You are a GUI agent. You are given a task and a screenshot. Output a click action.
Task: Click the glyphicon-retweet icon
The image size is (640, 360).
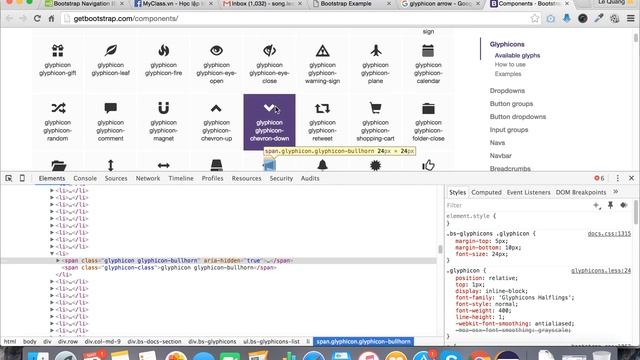coord(322,108)
